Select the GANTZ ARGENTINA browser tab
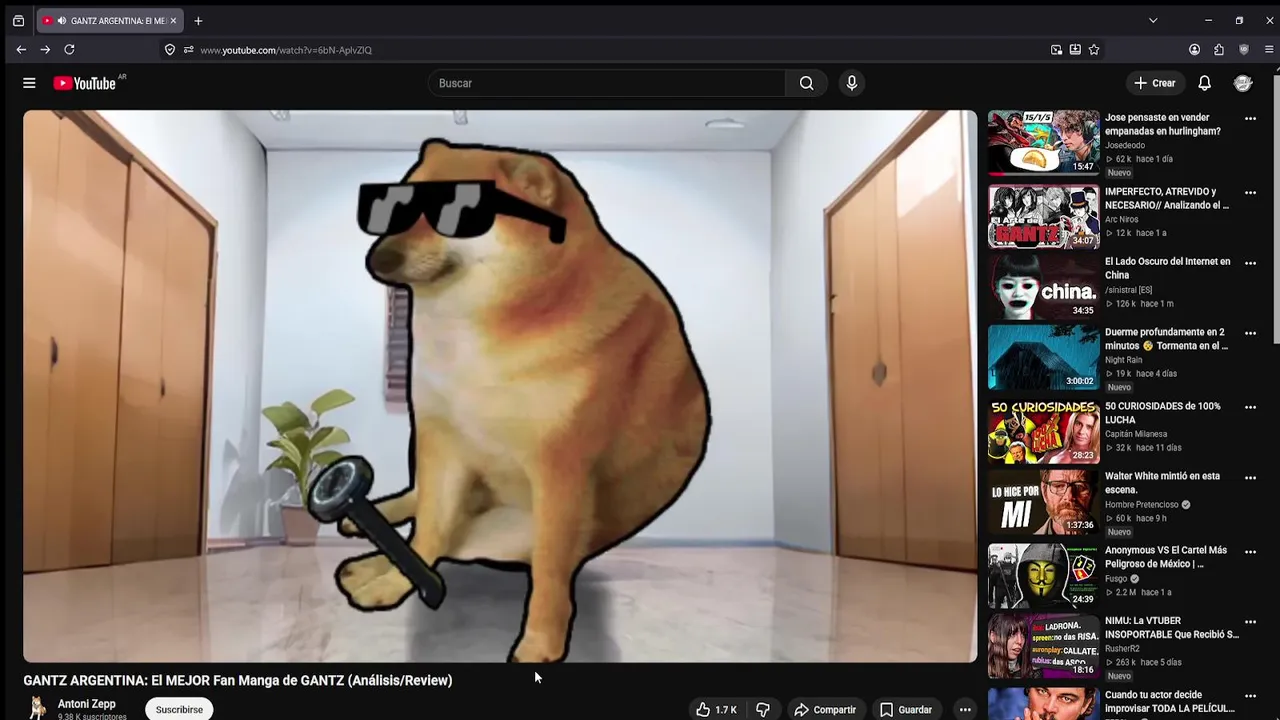 (110, 20)
